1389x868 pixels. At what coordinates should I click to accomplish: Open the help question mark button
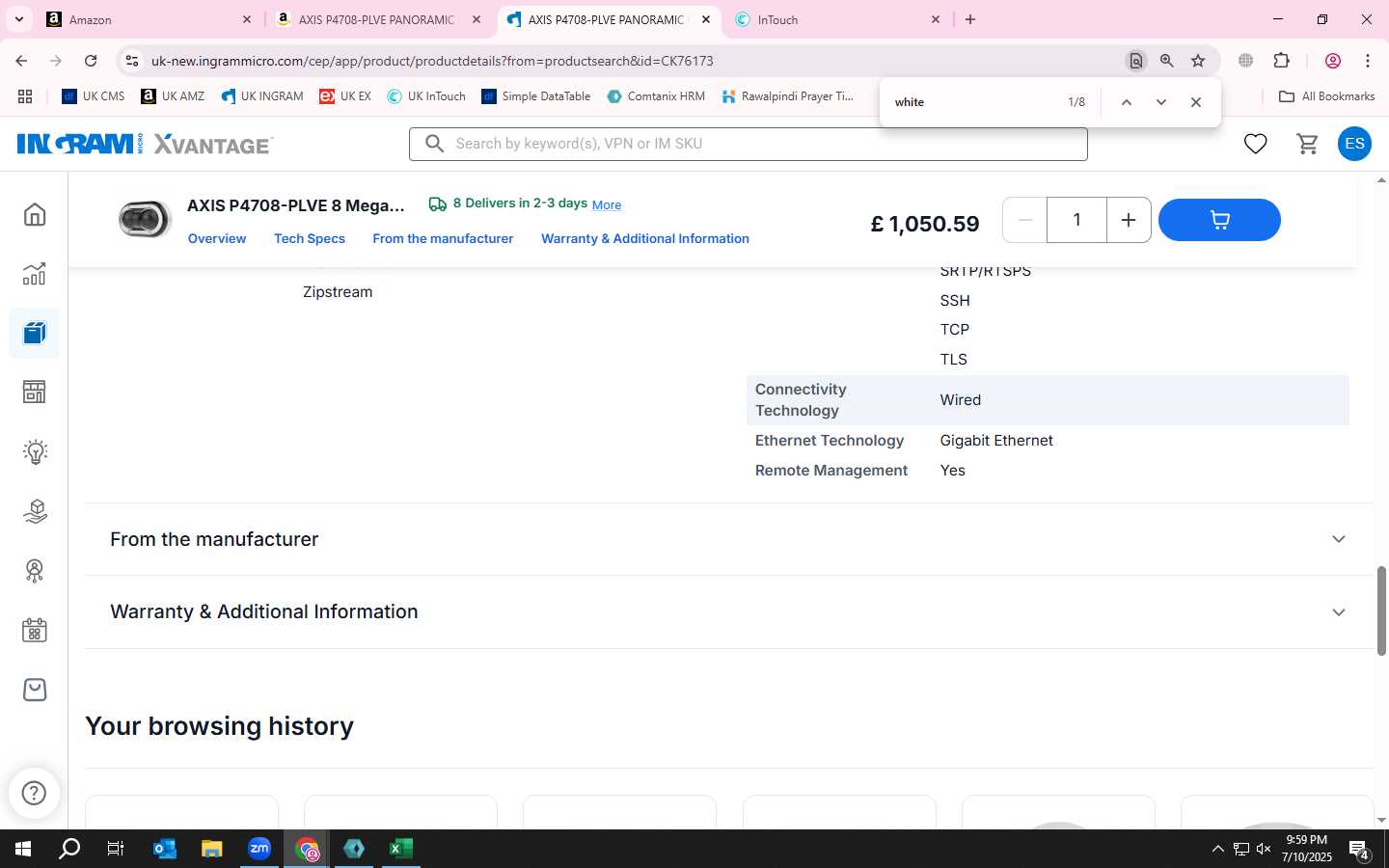click(x=34, y=793)
